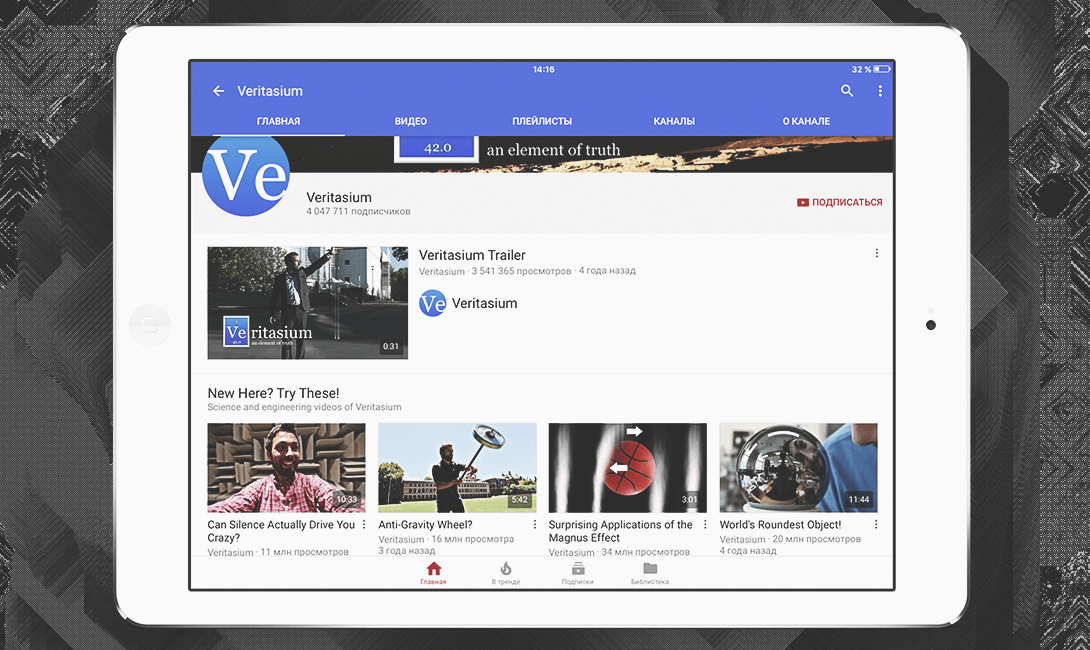The height and width of the screenshot is (650, 1090).
Task: Open the КАНАЛЫ tab
Action: click(x=674, y=121)
